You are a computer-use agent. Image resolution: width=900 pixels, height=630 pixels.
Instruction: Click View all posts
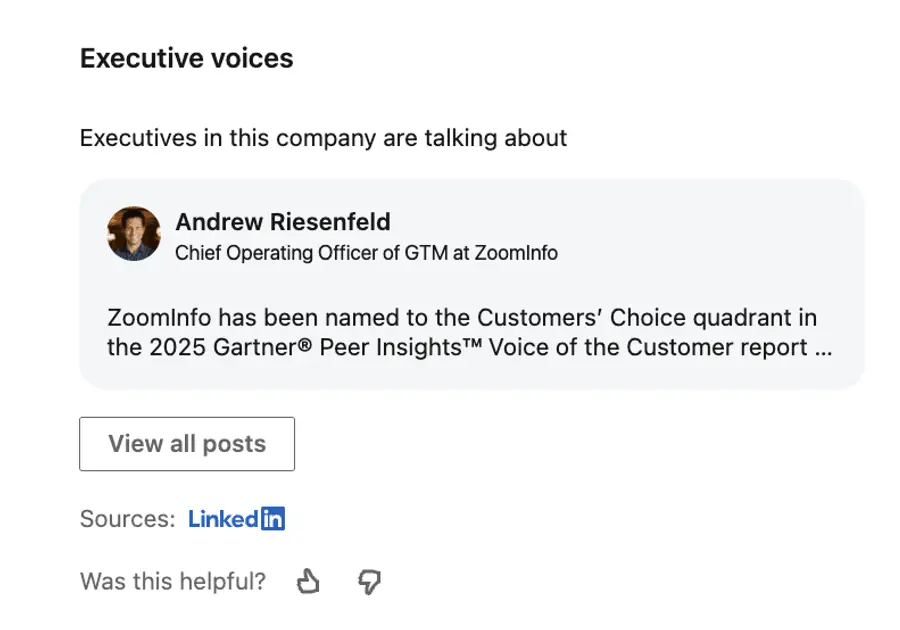(186, 444)
